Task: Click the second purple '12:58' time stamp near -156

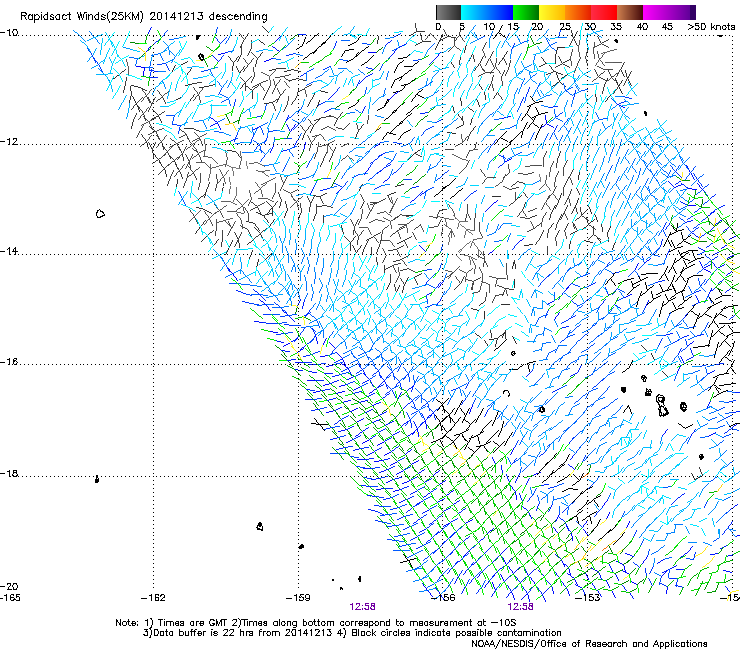Action: tap(521, 607)
